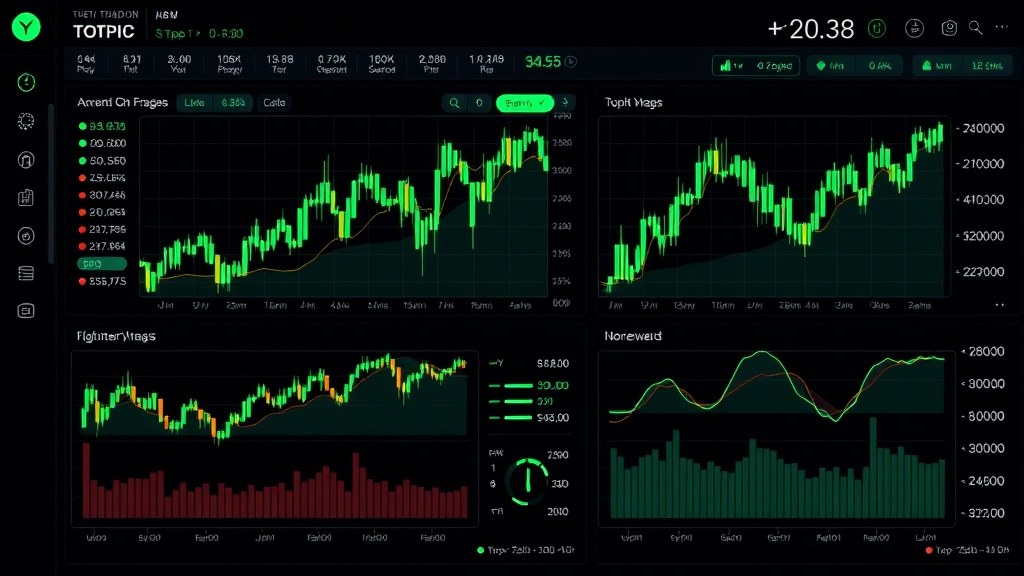The width and height of the screenshot is (1024, 576).
Task: Click the arrow icon right of green pill
Action: (566, 102)
